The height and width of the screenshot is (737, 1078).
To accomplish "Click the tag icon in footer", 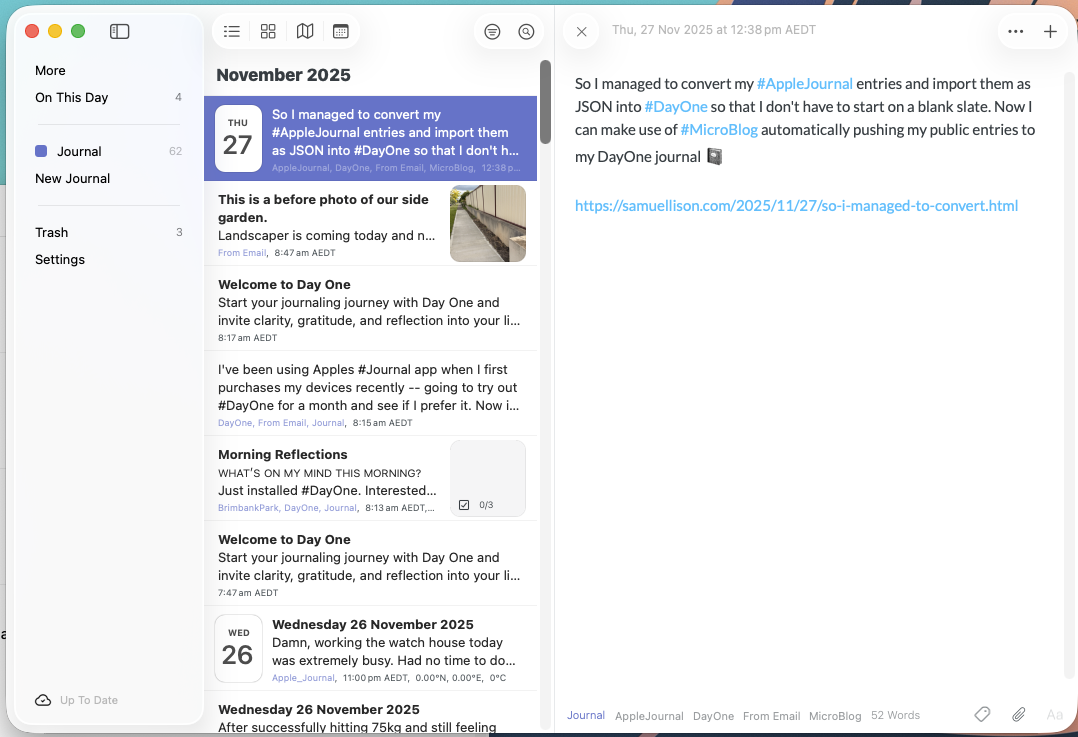I will coord(982,714).
